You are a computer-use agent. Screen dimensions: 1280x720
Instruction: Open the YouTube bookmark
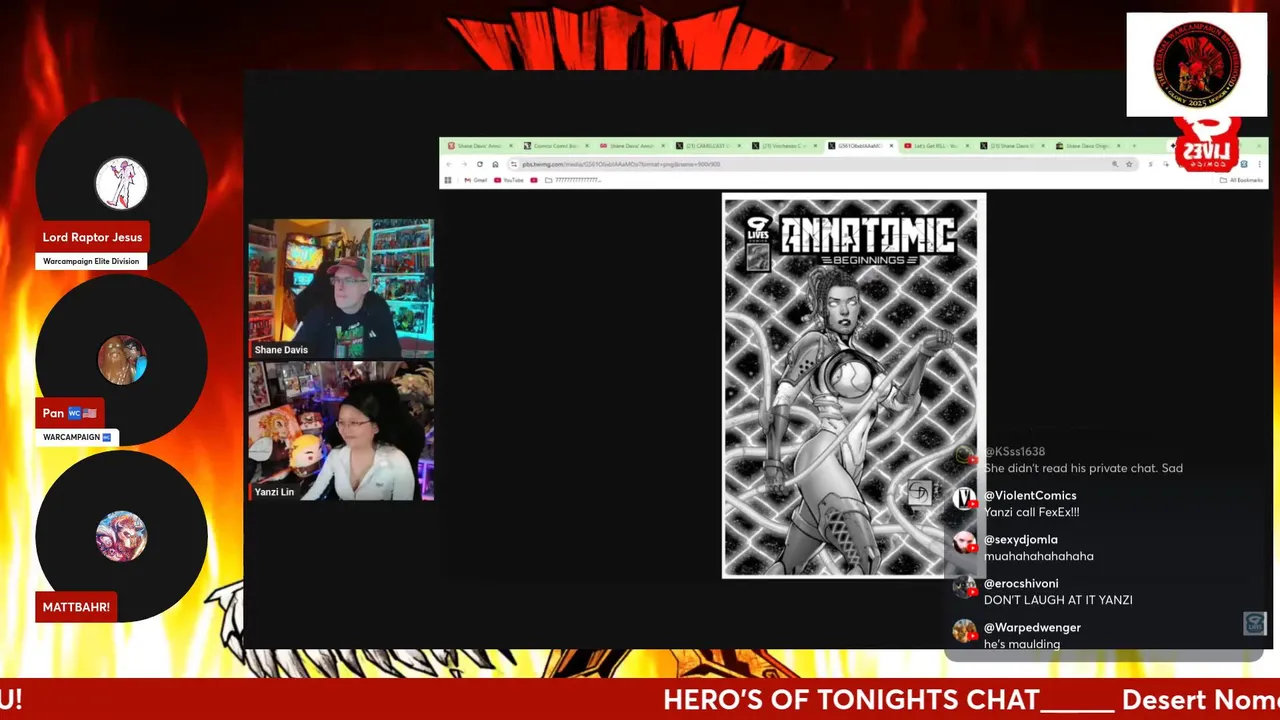(509, 180)
